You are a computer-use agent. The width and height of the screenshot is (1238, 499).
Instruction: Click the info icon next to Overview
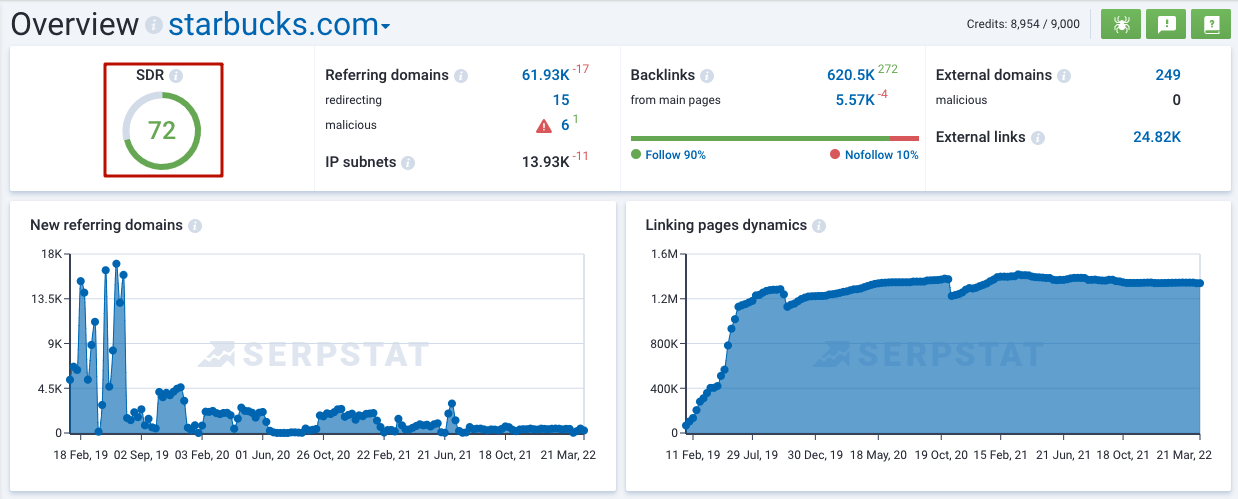pyautogui.click(x=153, y=25)
